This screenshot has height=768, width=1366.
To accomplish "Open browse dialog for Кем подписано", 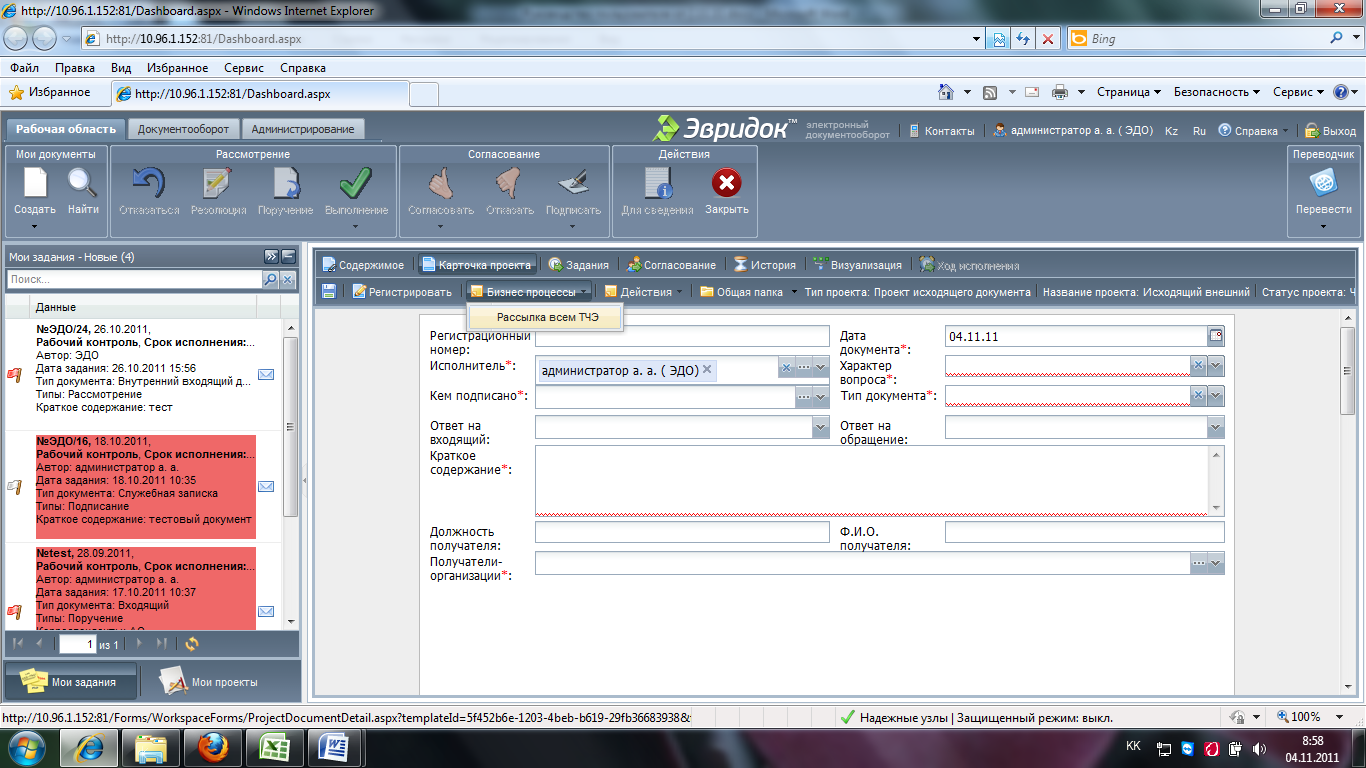I will tap(804, 397).
